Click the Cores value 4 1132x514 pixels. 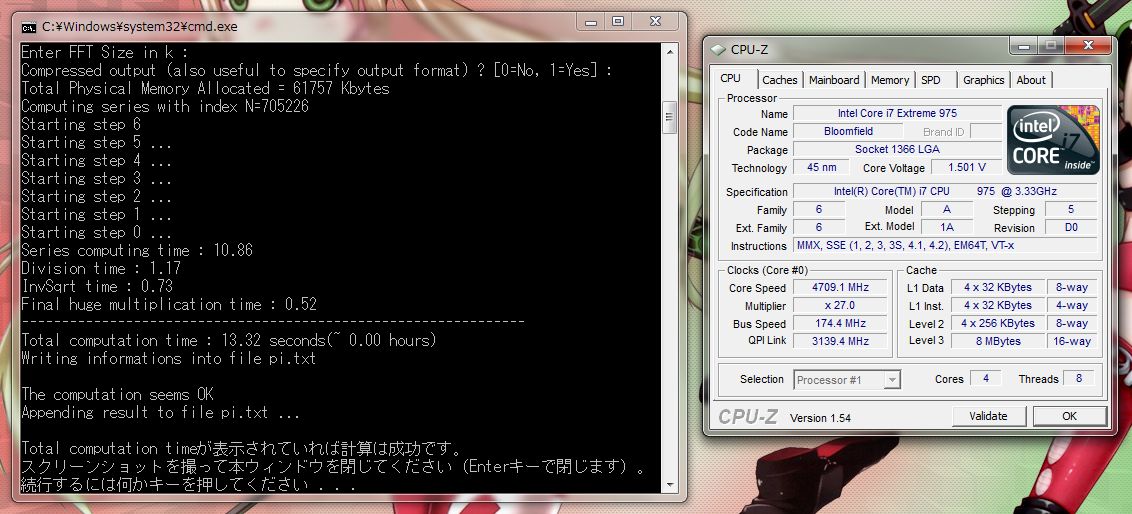coord(985,378)
